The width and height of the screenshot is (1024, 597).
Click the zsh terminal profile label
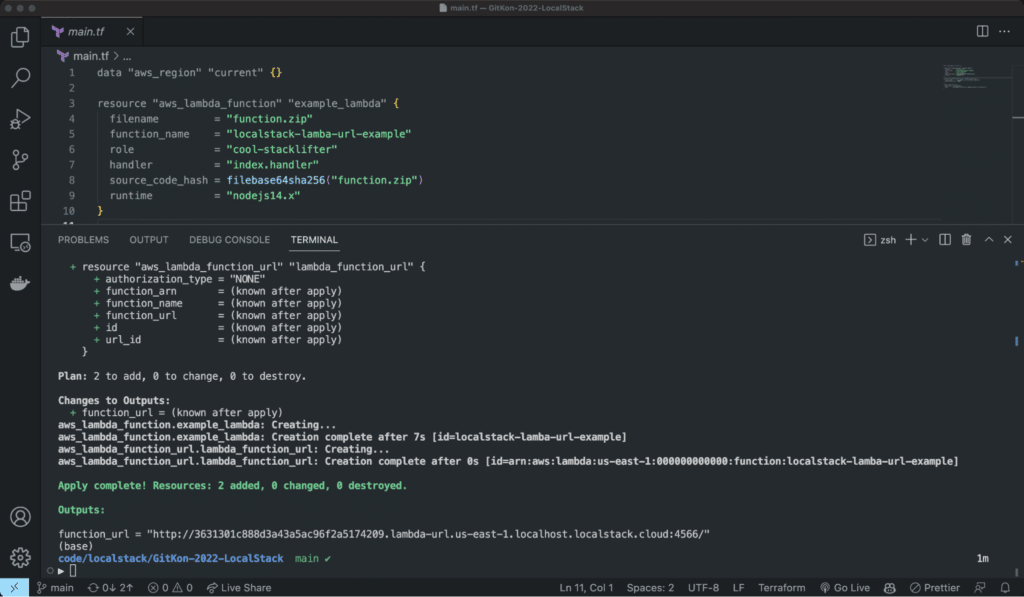888,240
